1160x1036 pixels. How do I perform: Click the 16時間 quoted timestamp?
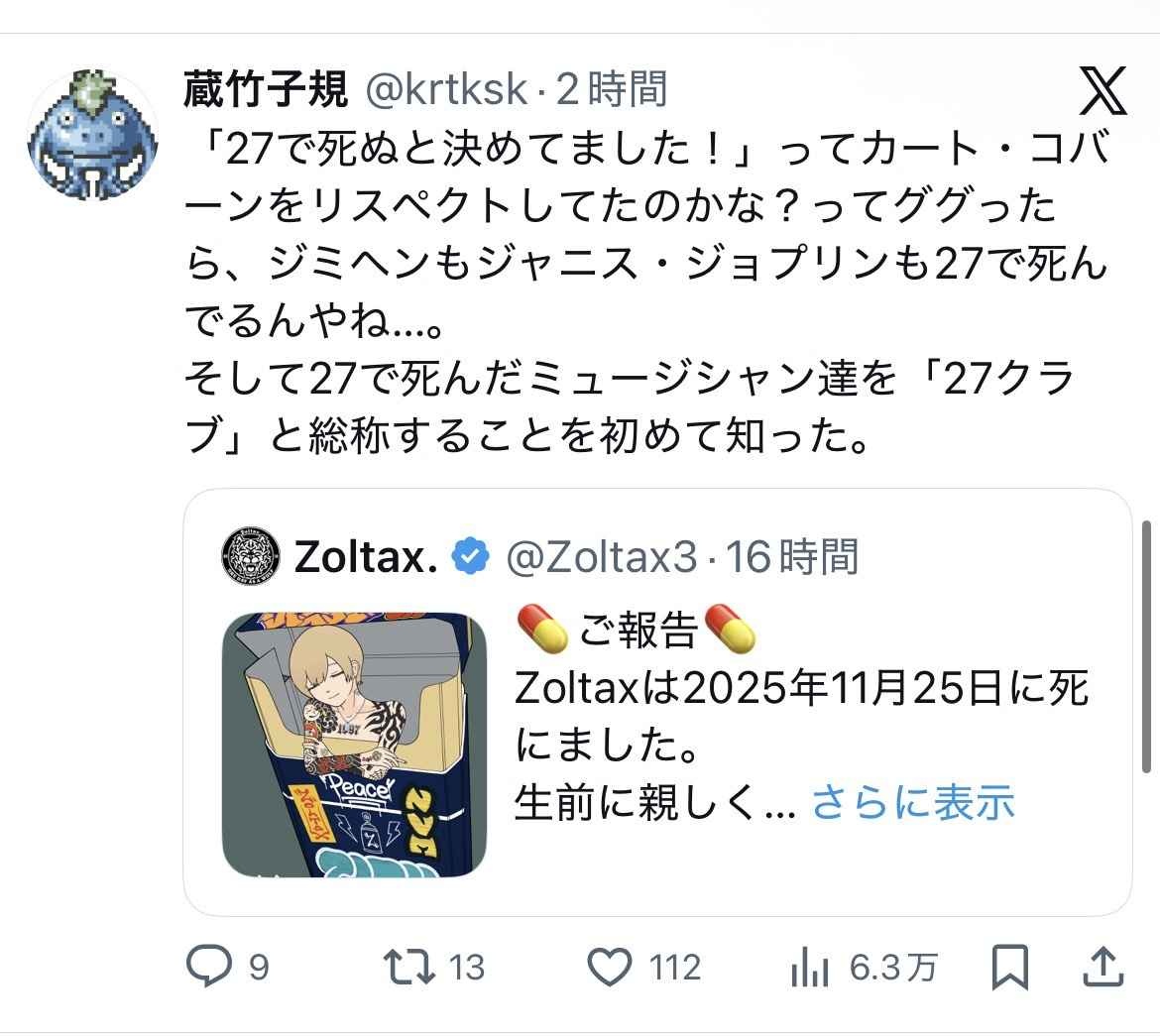click(791, 556)
